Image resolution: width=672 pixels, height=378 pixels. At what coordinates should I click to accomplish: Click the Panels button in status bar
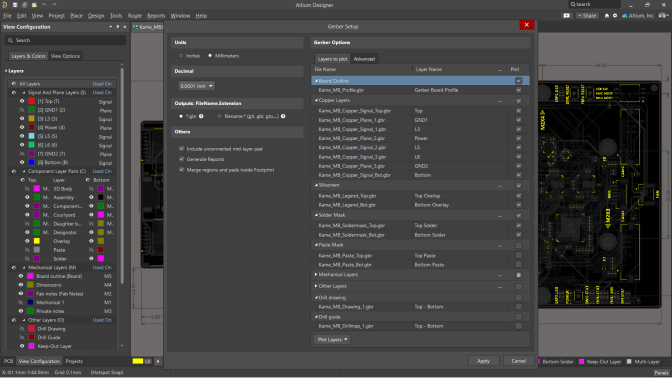(x=661, y=372)
